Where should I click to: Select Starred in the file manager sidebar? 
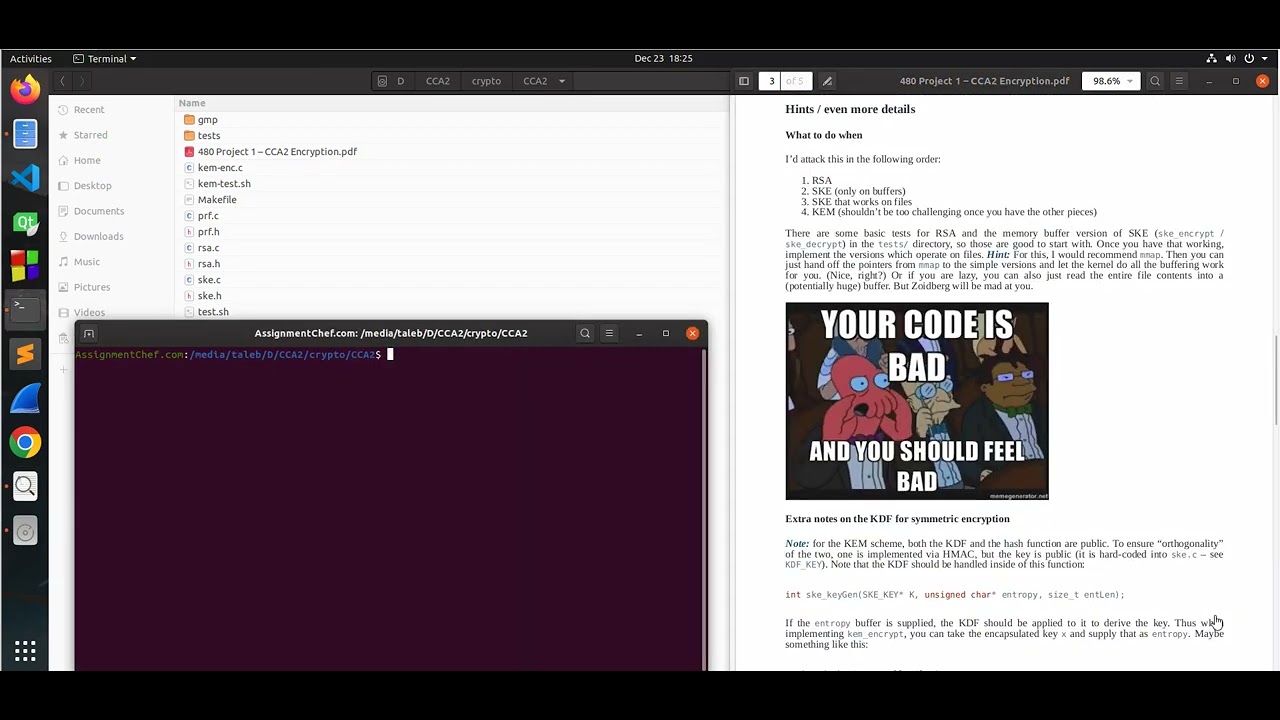90,134
